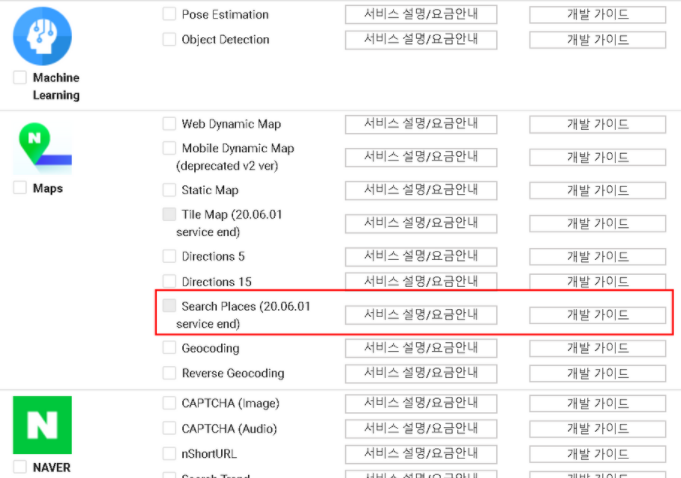Open Search Places developer guide button

coord(597,315)
